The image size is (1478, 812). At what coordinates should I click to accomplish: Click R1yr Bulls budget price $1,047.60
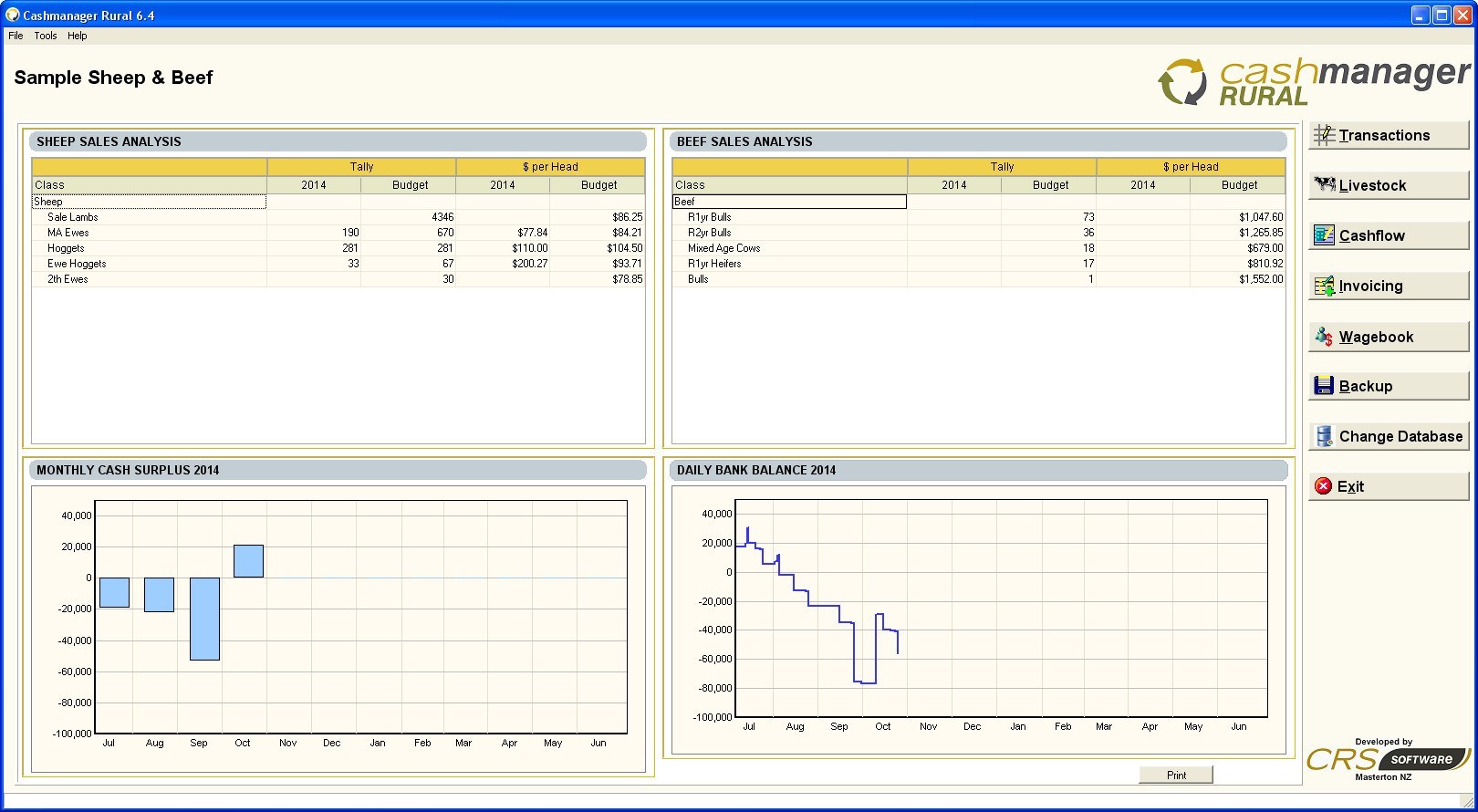(1261, 217)
